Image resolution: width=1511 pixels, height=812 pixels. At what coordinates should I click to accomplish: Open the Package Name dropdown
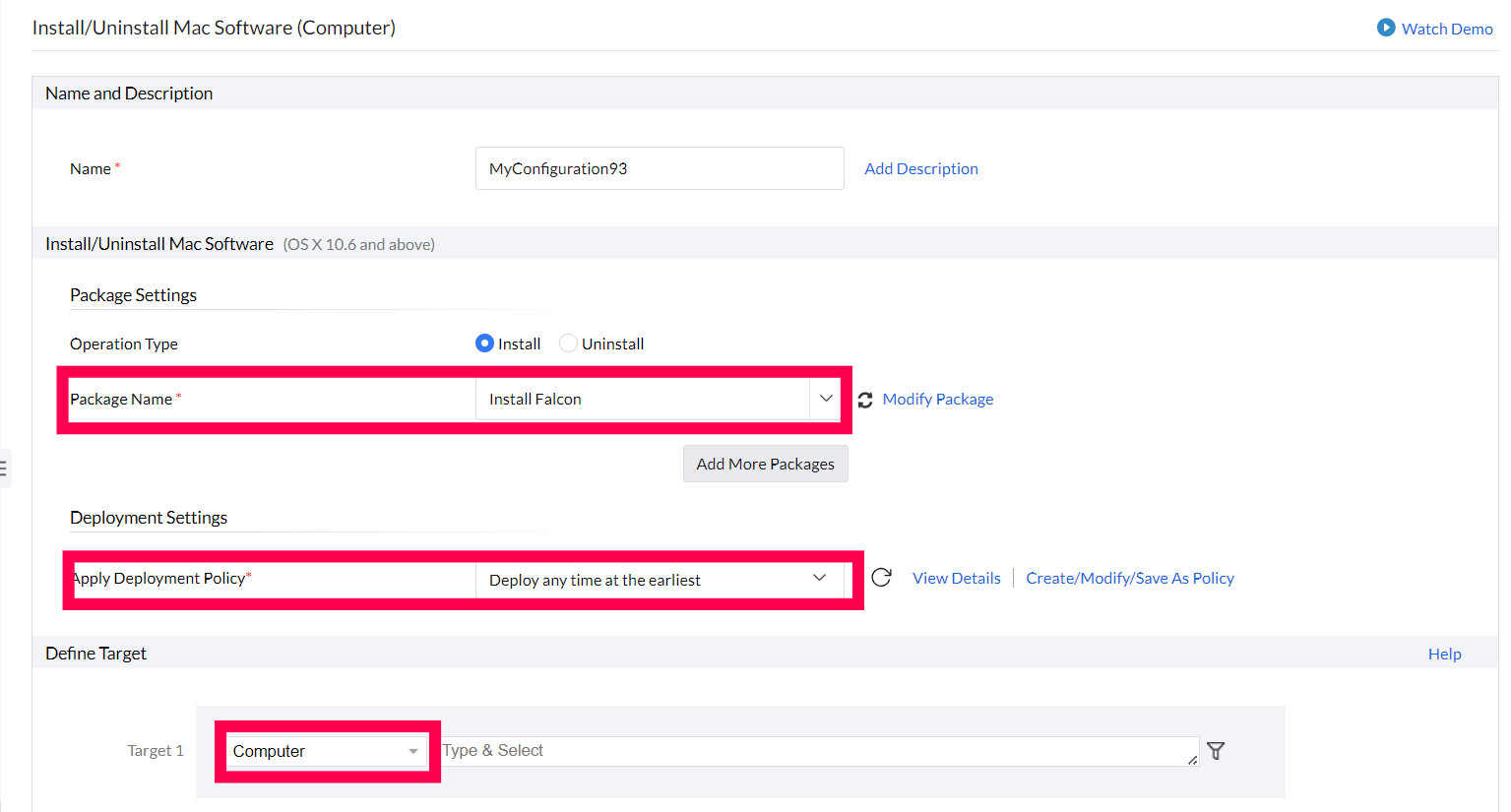(x=825, y=399)
